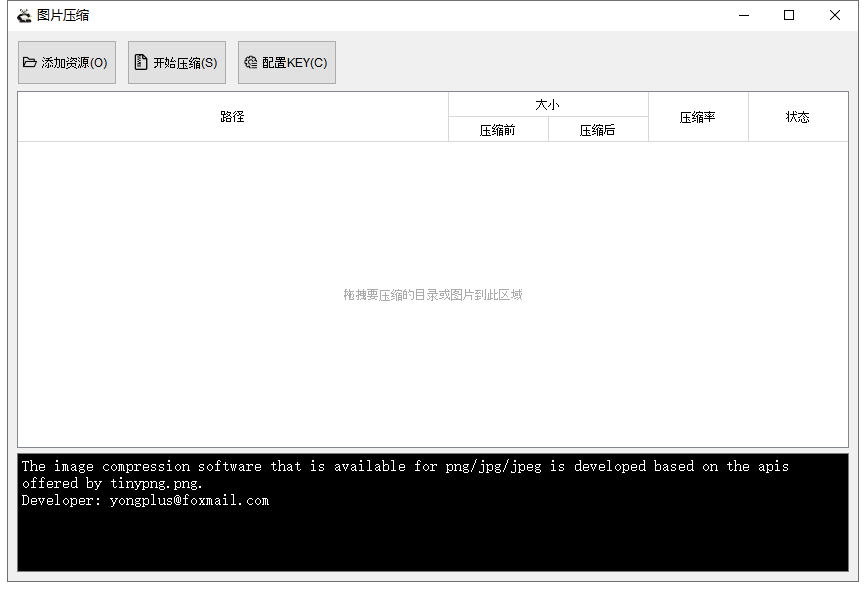Click the Developer: yongplus@foxmail.com line
Viewport: 866px width, 589px height.
click(x=145, y=501)
